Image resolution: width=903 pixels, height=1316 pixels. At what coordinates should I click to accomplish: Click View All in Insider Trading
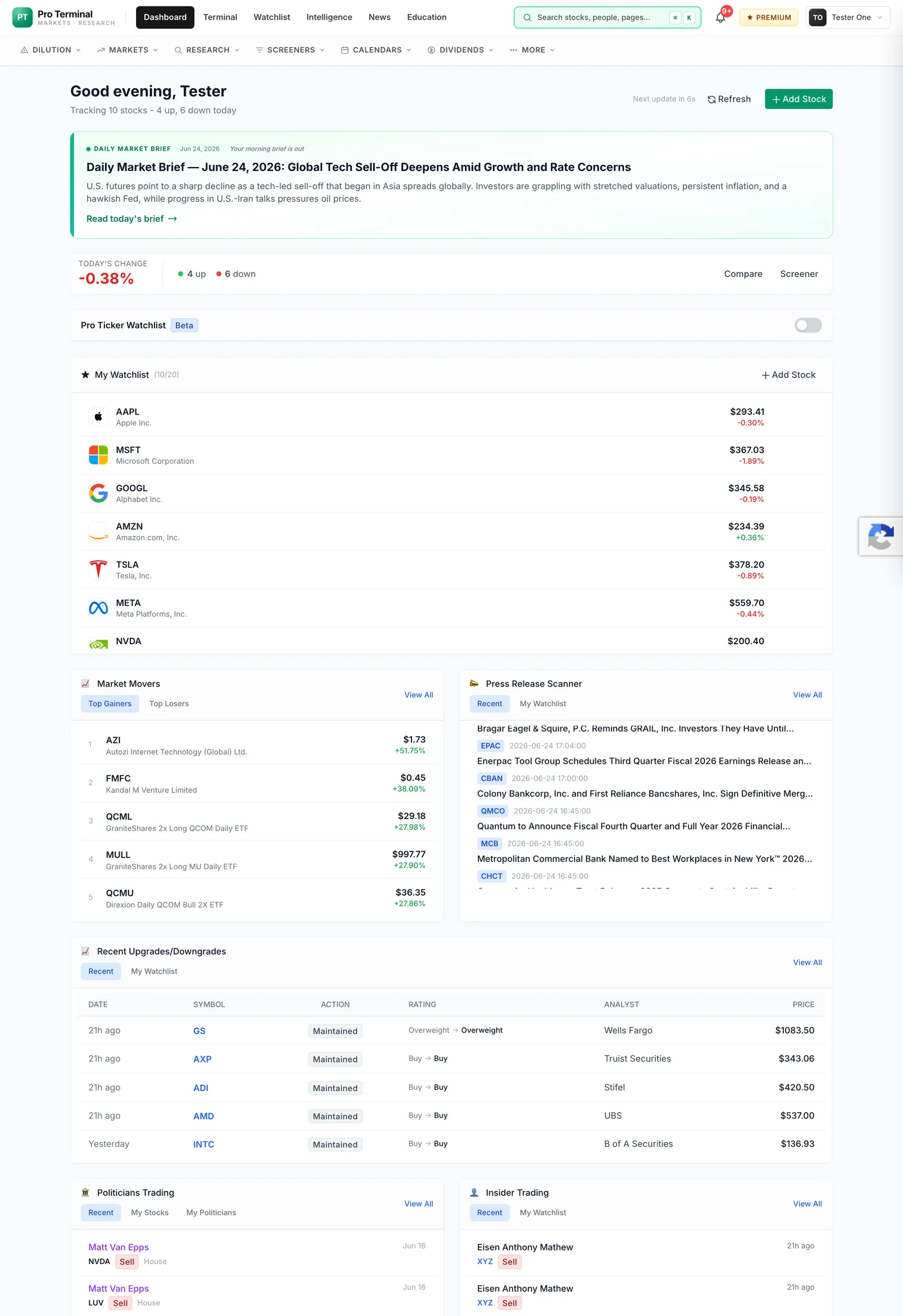click(807, 1204)
